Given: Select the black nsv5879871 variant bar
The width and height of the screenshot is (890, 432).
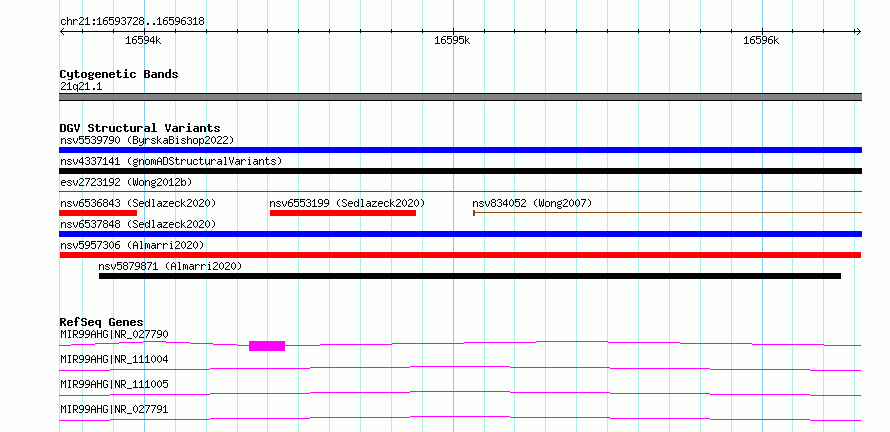Looking at the screenshot, I should [470, 276].
